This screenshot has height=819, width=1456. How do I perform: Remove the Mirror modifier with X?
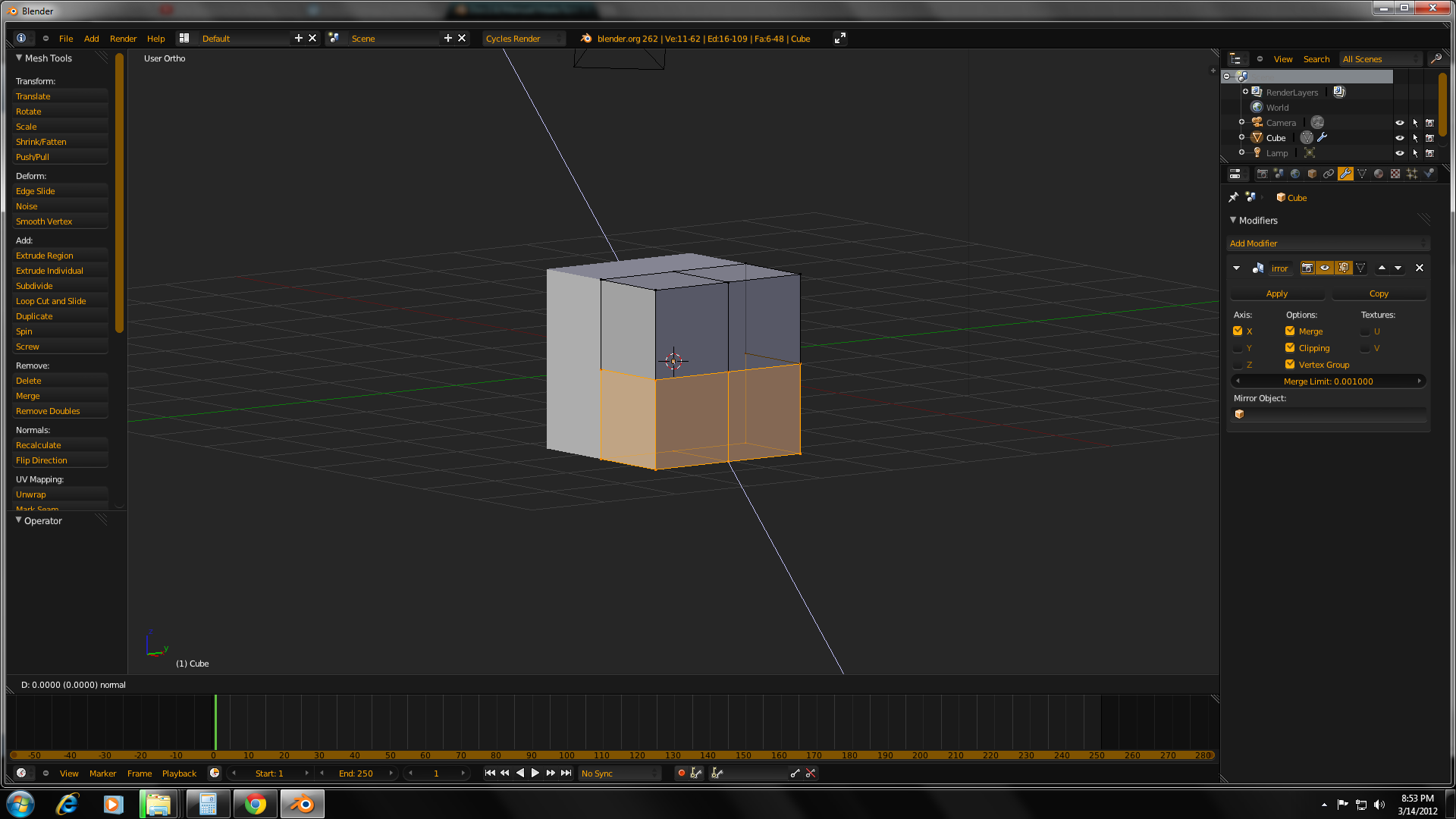pyautogui.click(x=1420, y=268)
